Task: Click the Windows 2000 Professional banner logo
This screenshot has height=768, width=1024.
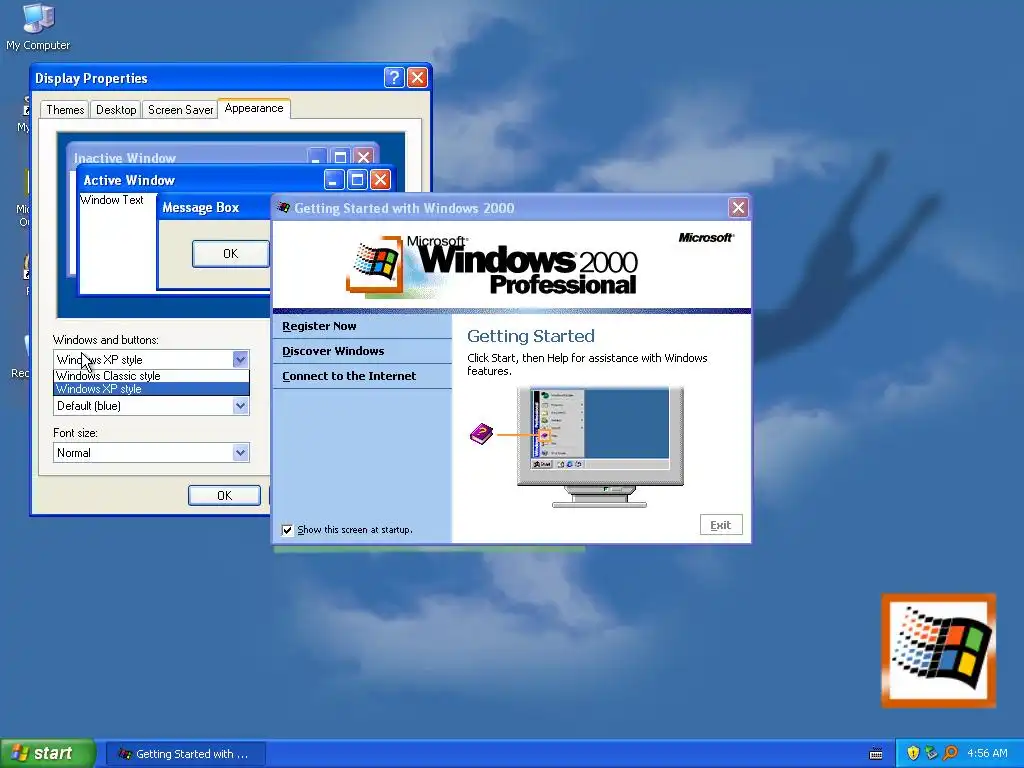Action: (x=491, y=266)
